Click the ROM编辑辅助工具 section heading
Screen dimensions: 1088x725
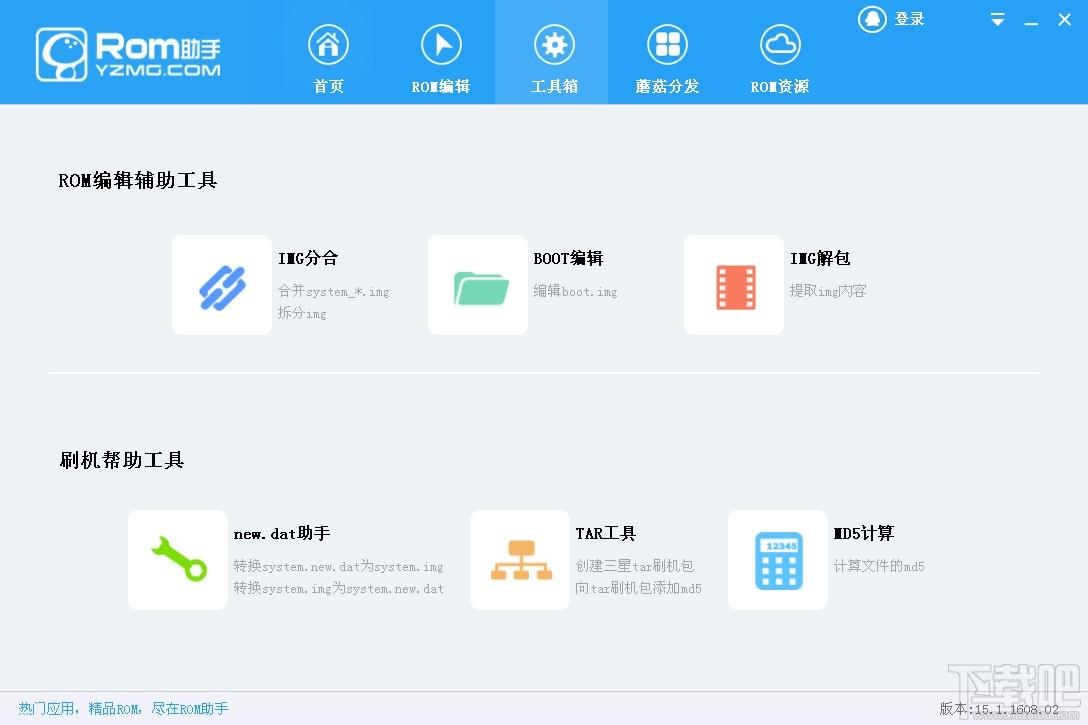[x=138, y=180]
